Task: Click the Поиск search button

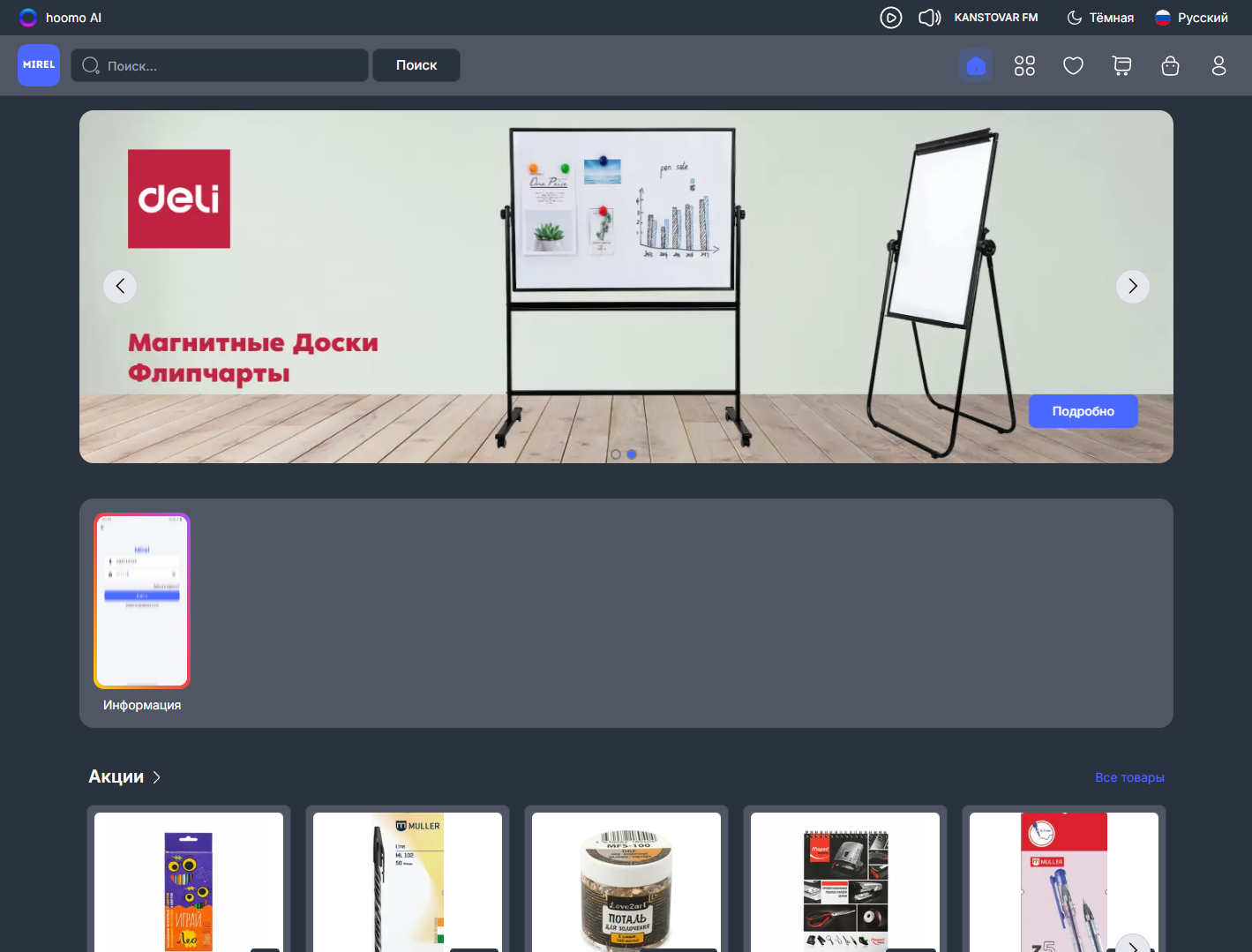Action: pyautogui.click(x=416, y=65)
